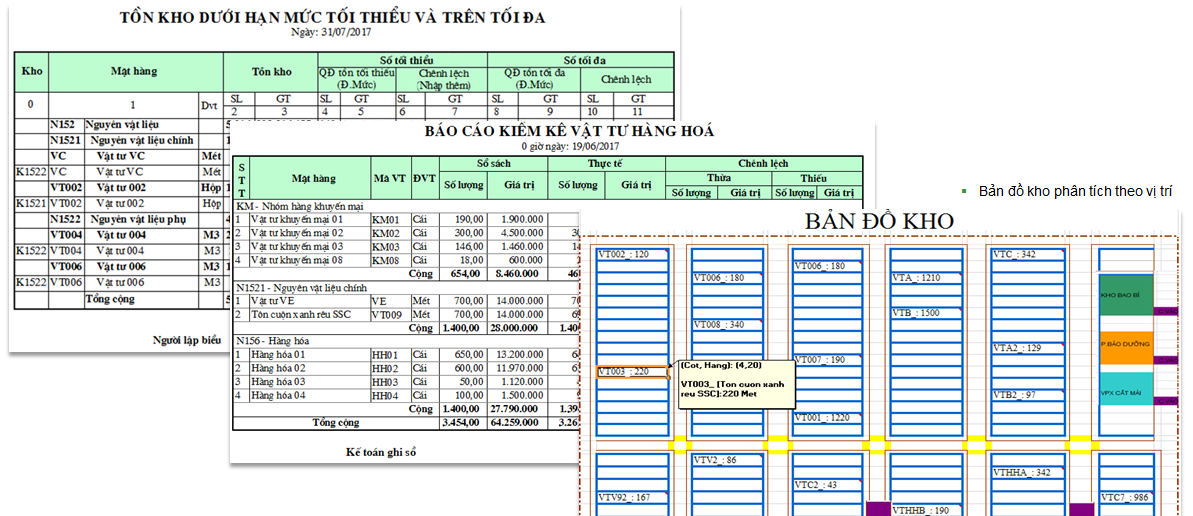1193x516 pixels.
Task: Select the HH02 code cell
Action: 390,368
